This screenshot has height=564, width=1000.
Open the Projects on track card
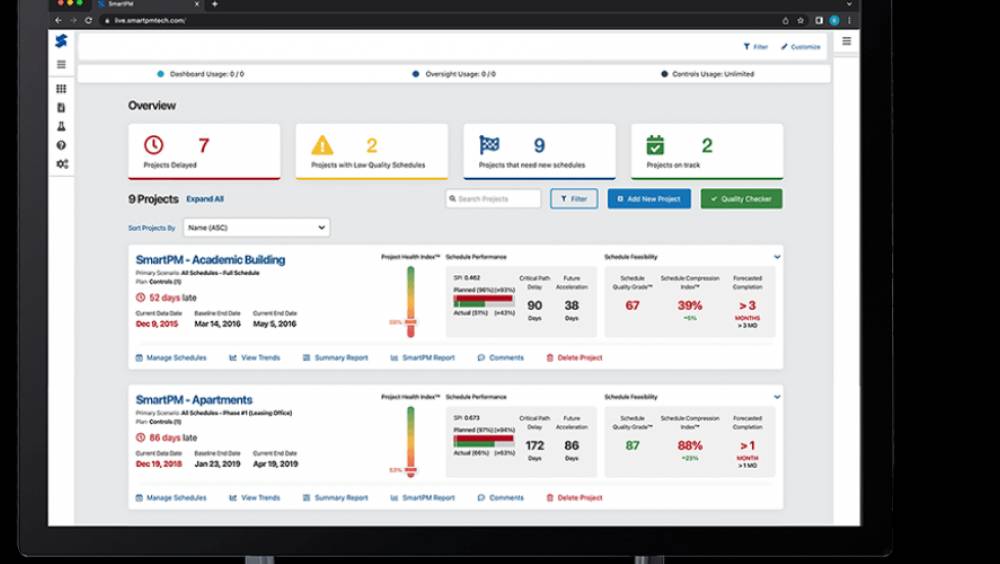click(x=707, y=151)
